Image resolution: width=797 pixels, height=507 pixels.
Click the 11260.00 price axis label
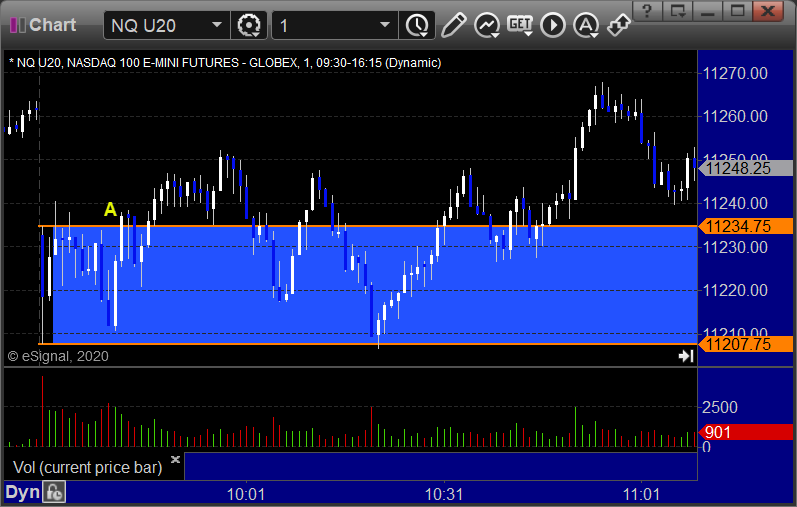click(x=735, y=116)
